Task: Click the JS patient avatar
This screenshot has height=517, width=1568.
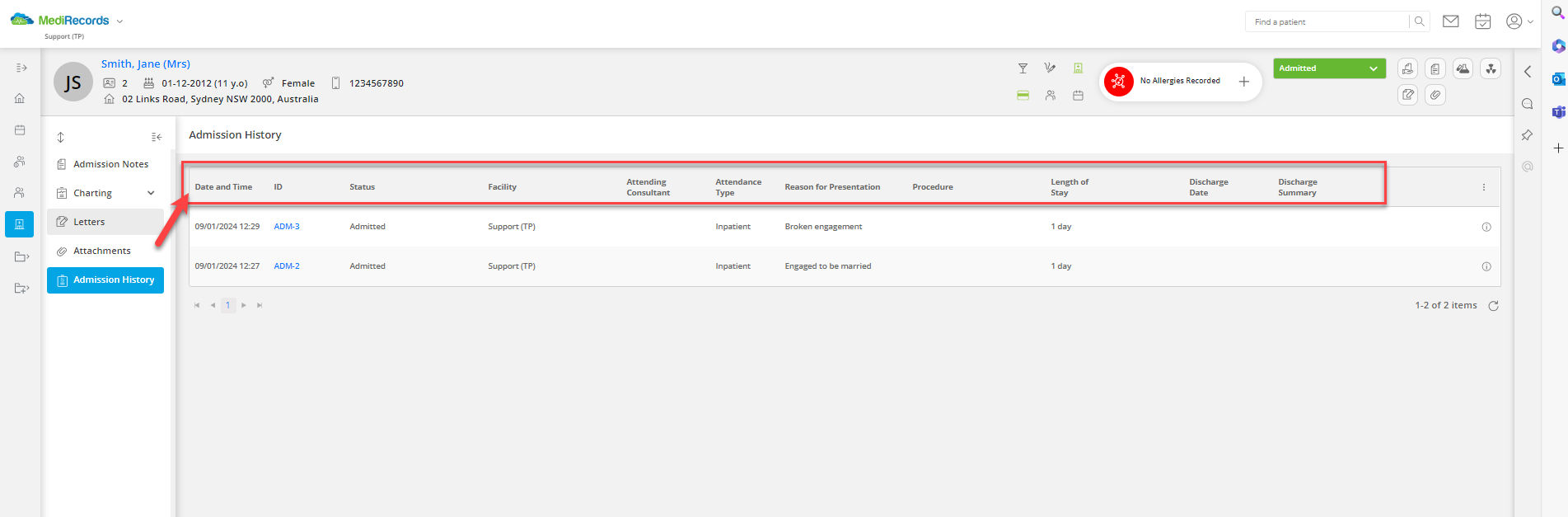Action: pos(73,82)
